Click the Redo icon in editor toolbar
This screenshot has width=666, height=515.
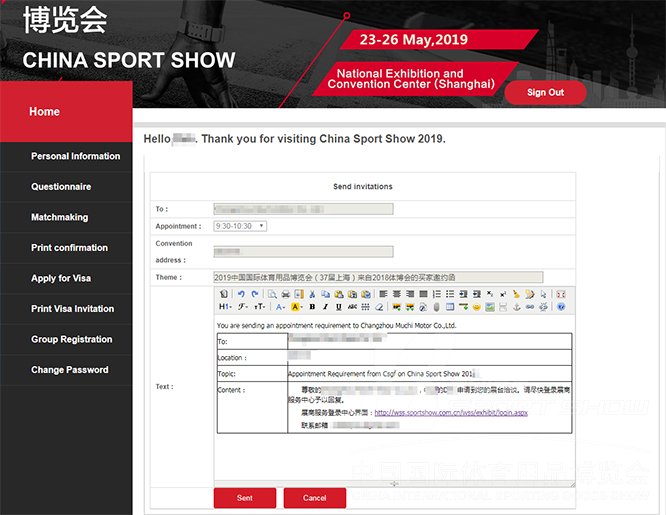(254, 294)
